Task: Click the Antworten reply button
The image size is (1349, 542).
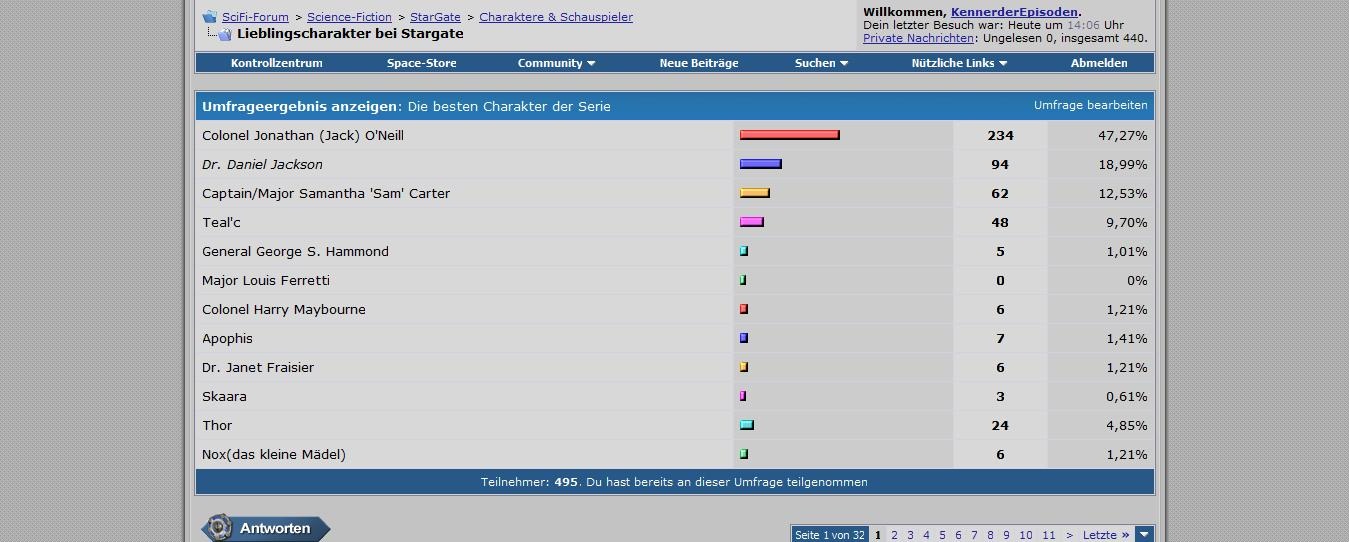Action: (266, 528)
